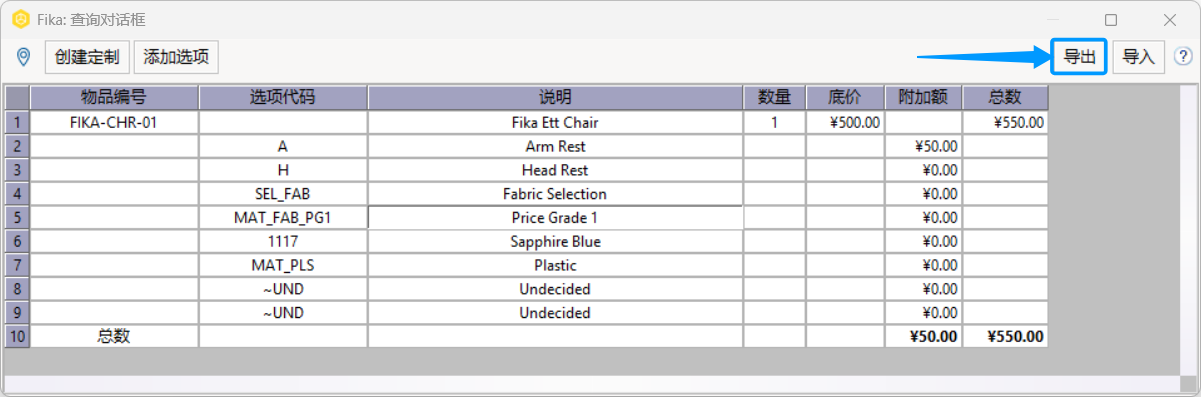Click the Fika app icon in title bar
The width and height of the screenshot is (1201, 397).
(18, 19)
